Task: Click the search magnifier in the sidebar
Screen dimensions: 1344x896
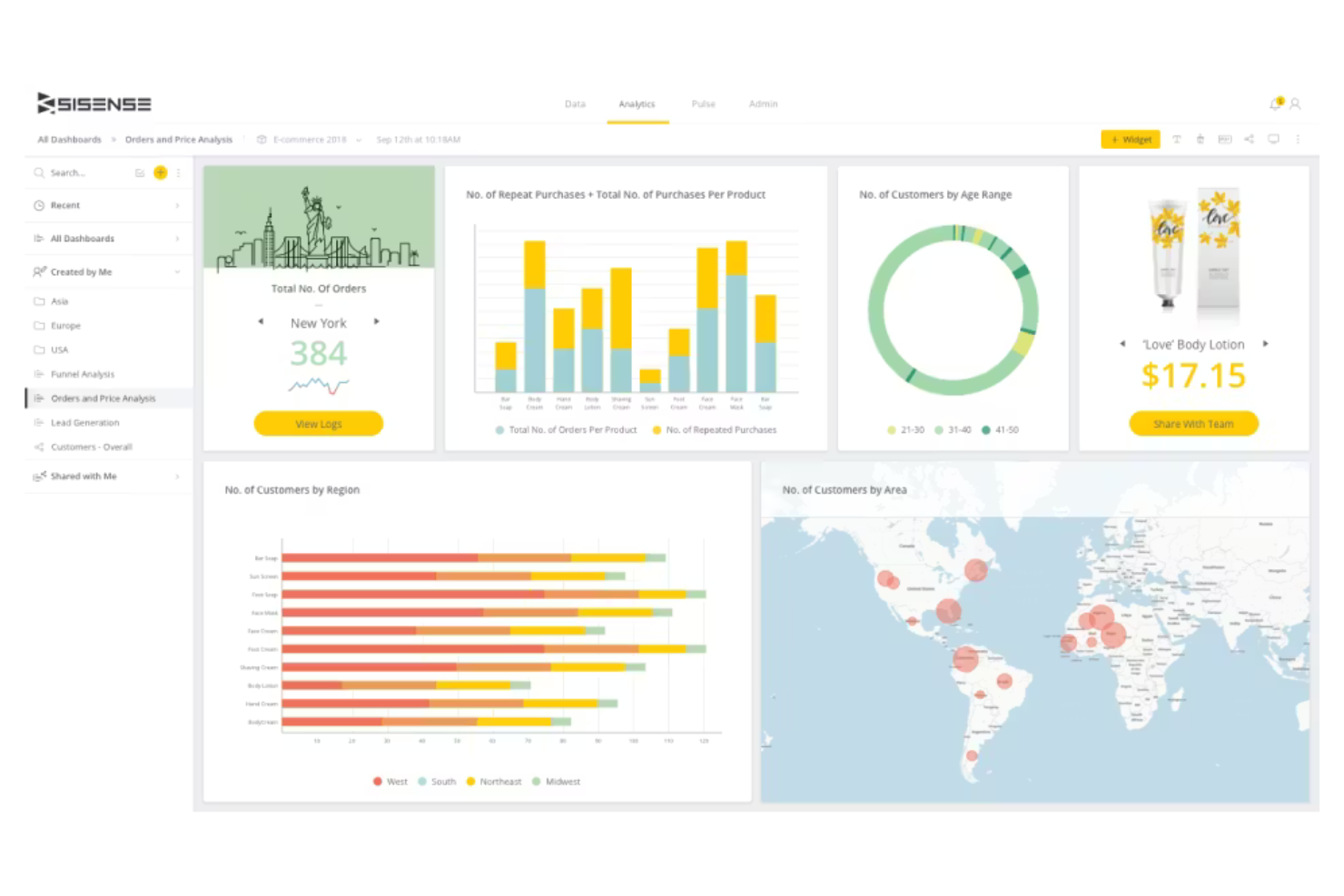Action: [x=39, y=172]
